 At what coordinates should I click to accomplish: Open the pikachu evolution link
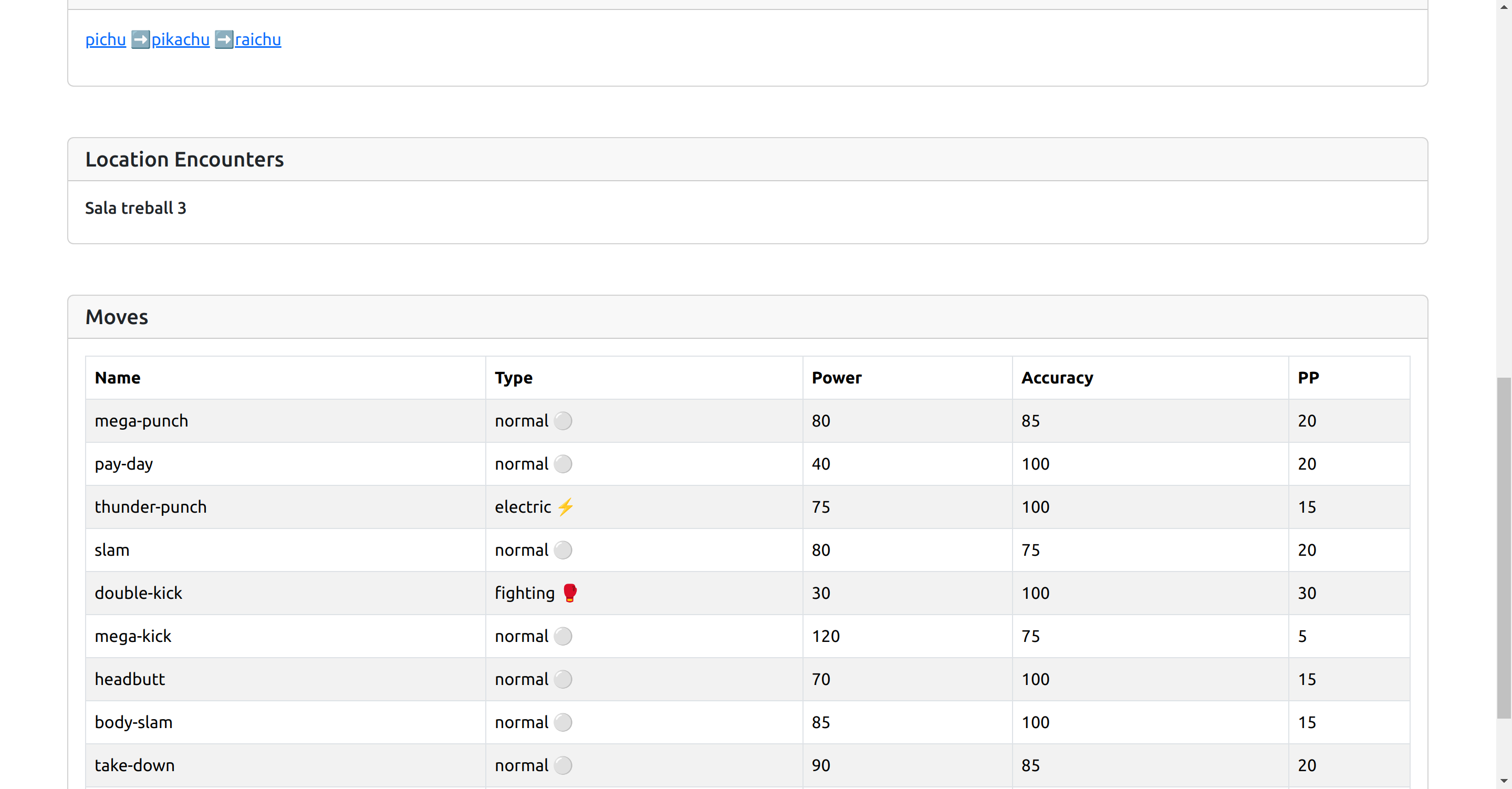tap(180, 39)
